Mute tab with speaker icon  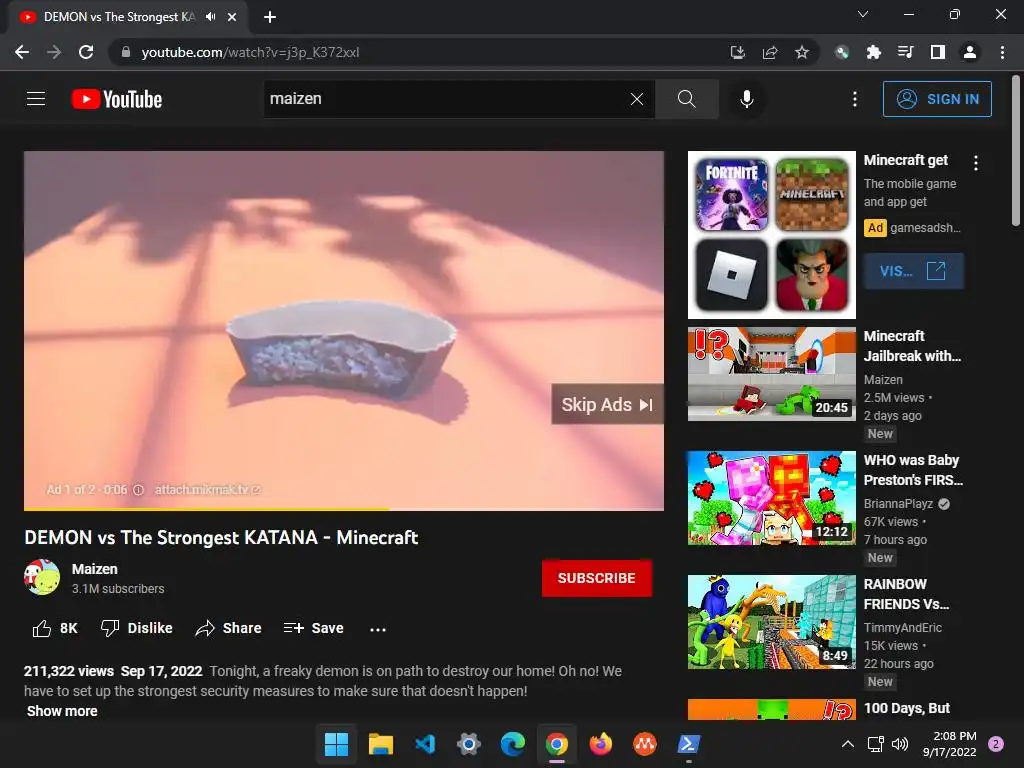point(210,17)
